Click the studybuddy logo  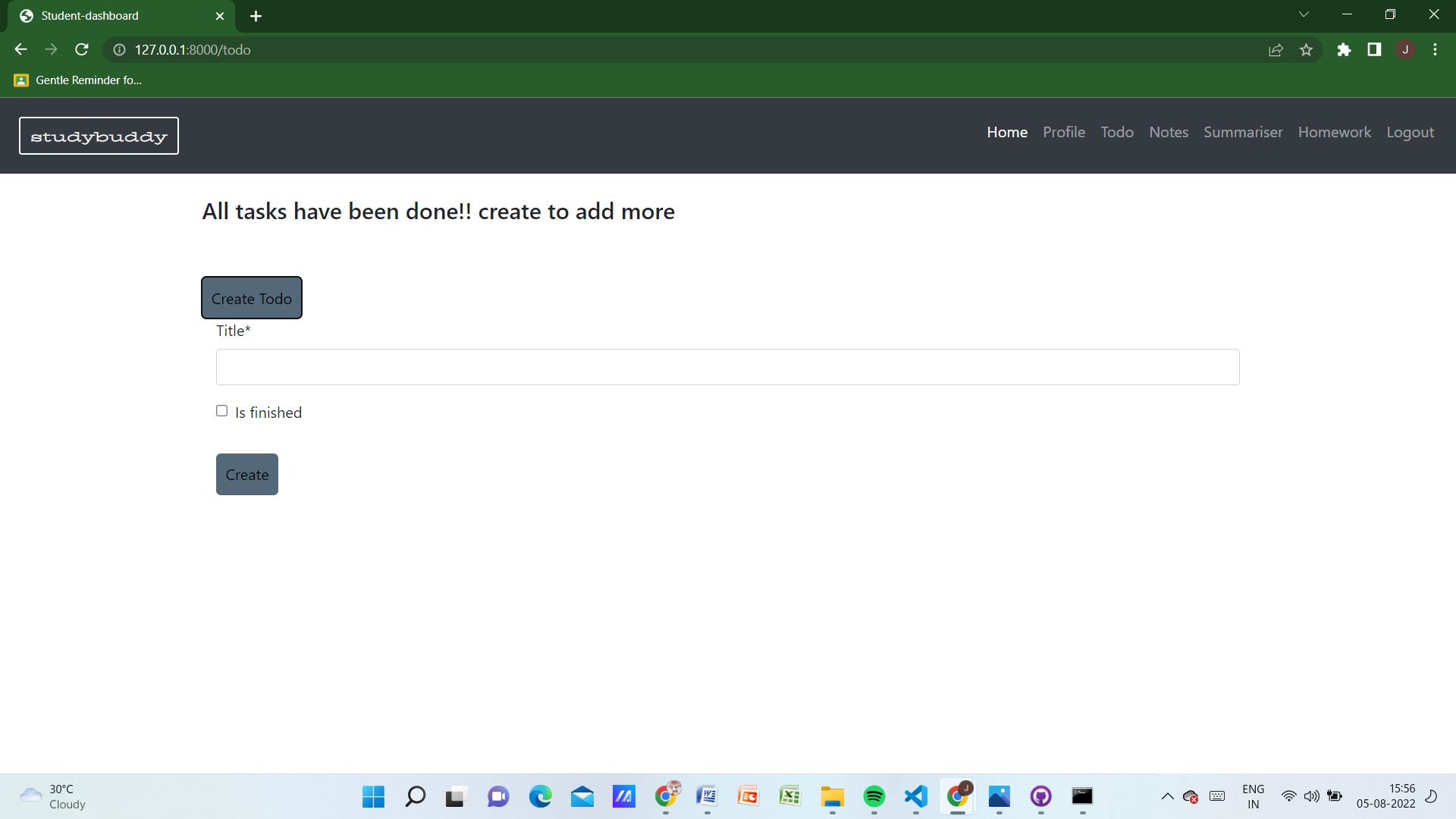point(99,136)
